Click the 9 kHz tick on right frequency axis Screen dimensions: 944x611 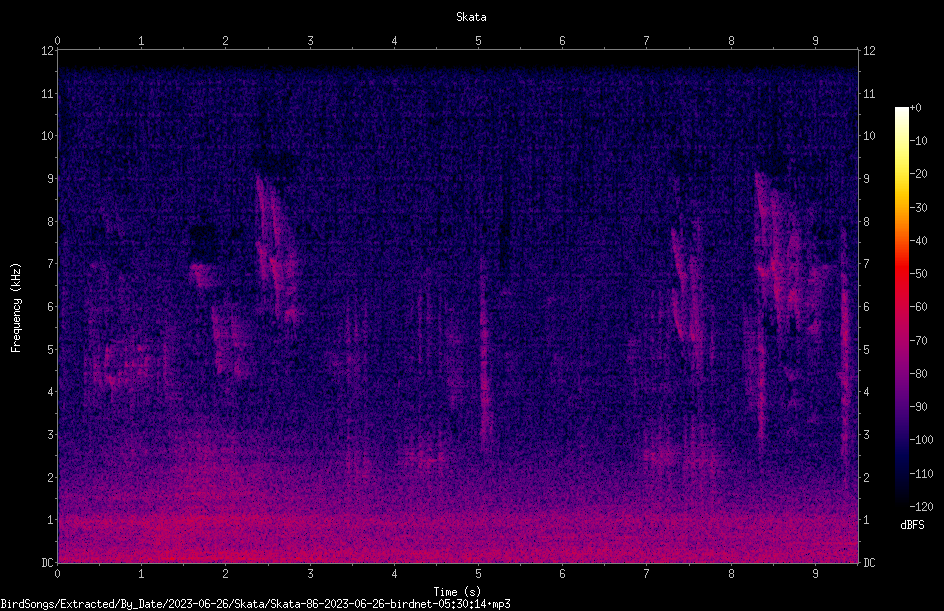866,179
